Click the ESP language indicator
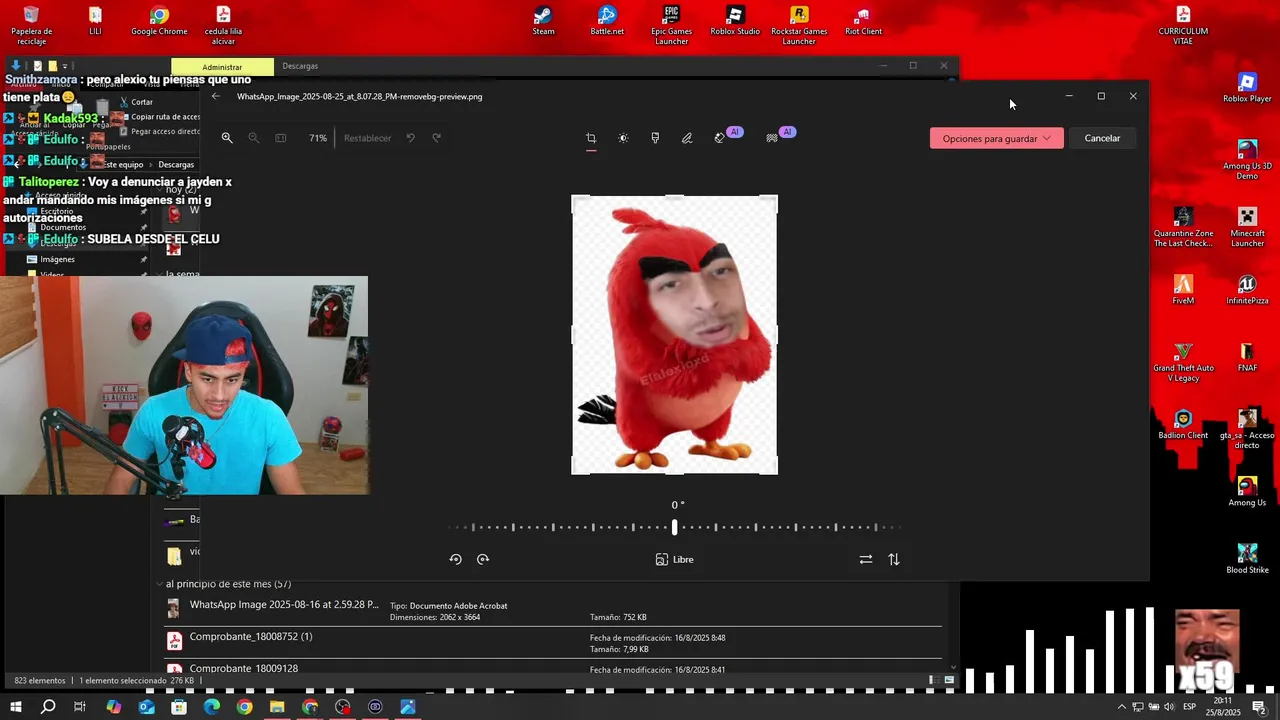This screenshot has height=720, width=1280. (1190, 707)
